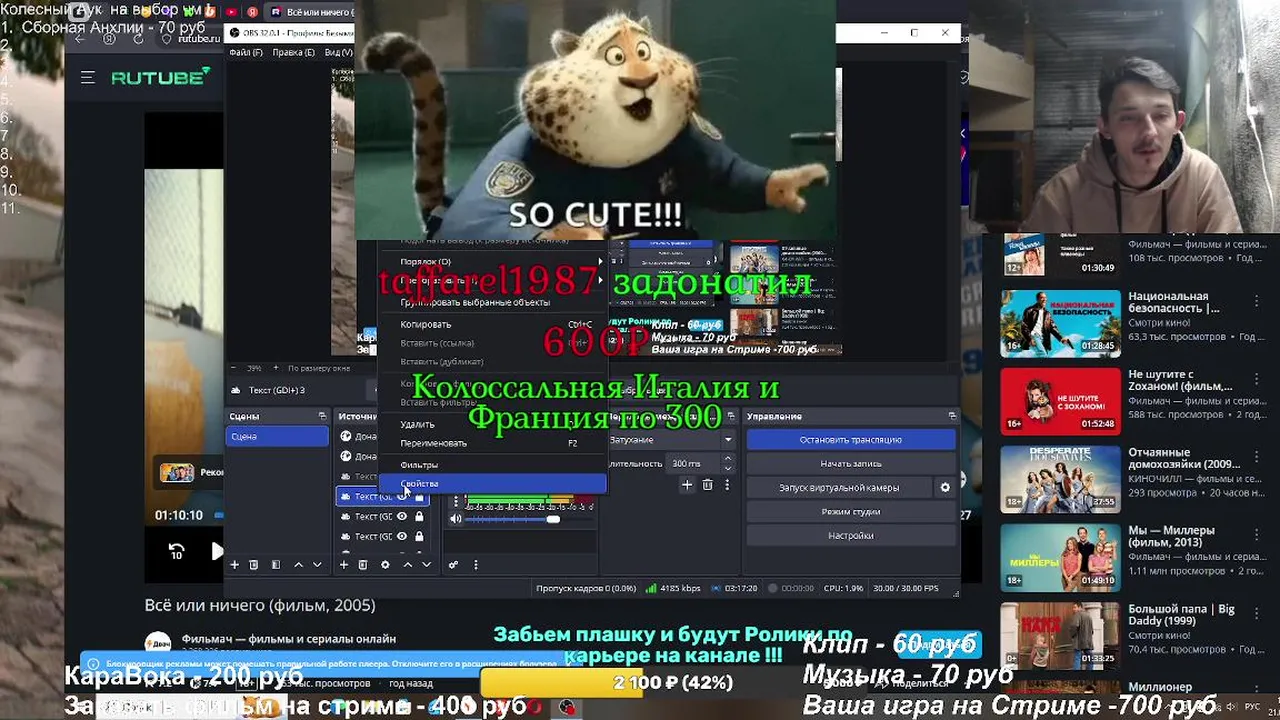Screen dimensions: 1280x720
Task: Add a scene transition with plus icon
Action: pyautogui.click(x=687, y=485)
